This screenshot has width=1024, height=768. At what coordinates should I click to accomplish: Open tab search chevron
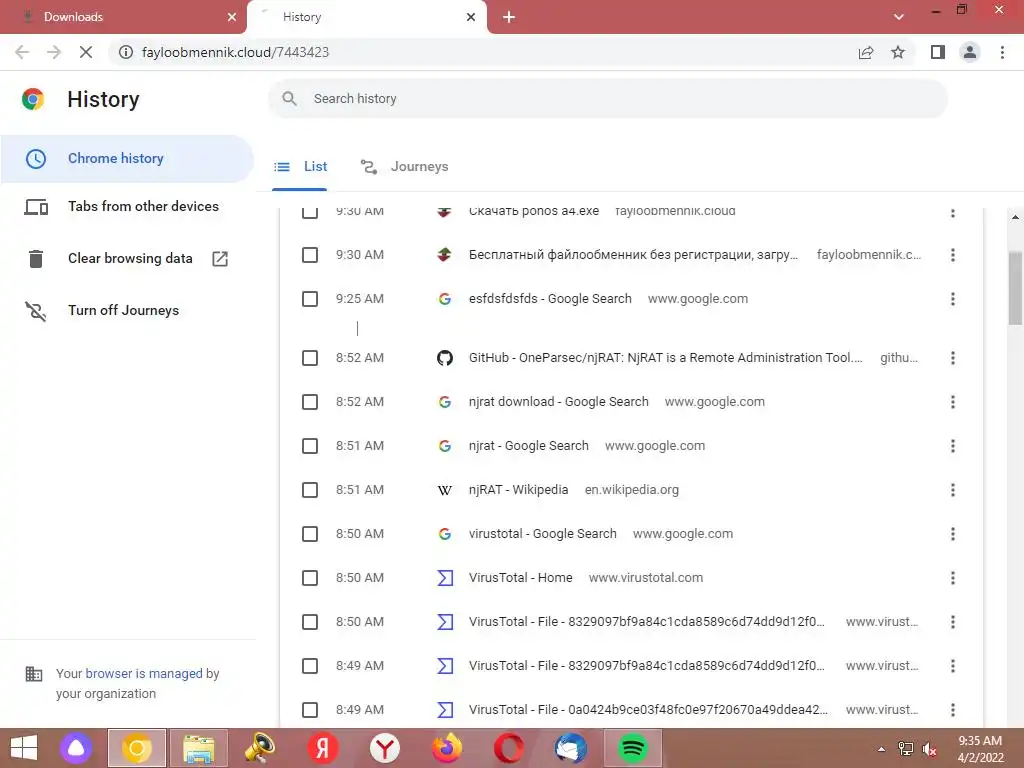pyautogui.click(x=899, y=17)
